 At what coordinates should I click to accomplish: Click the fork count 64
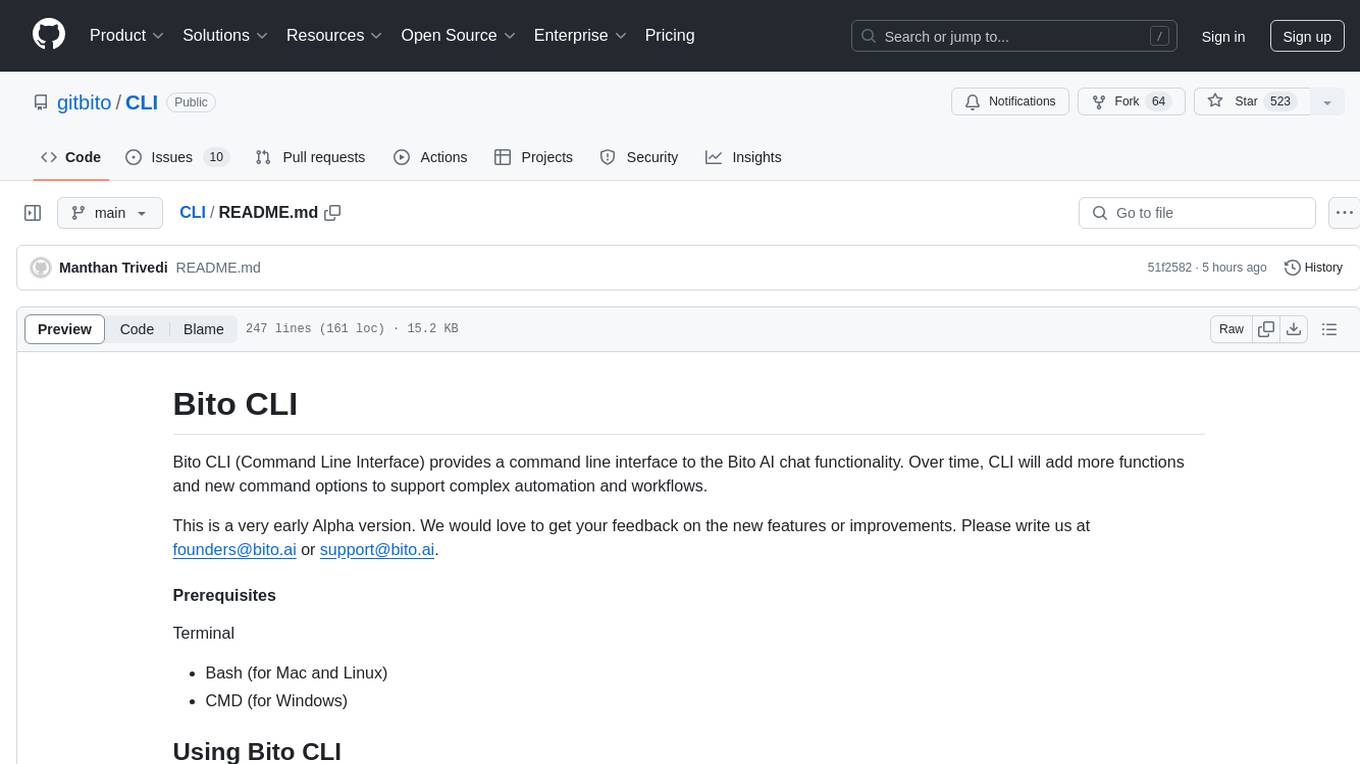click(x=1159, y=102)
